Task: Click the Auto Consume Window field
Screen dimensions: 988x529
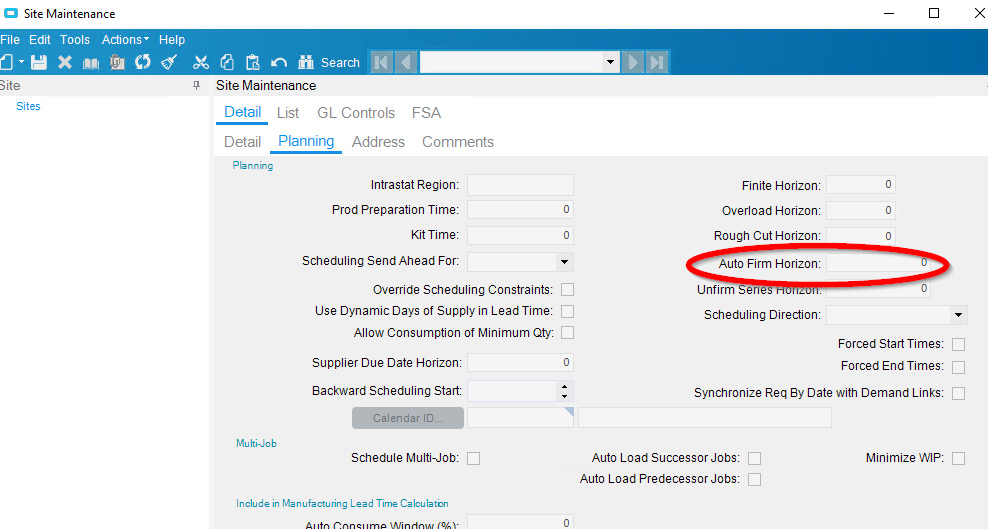Action: (520, 522)
